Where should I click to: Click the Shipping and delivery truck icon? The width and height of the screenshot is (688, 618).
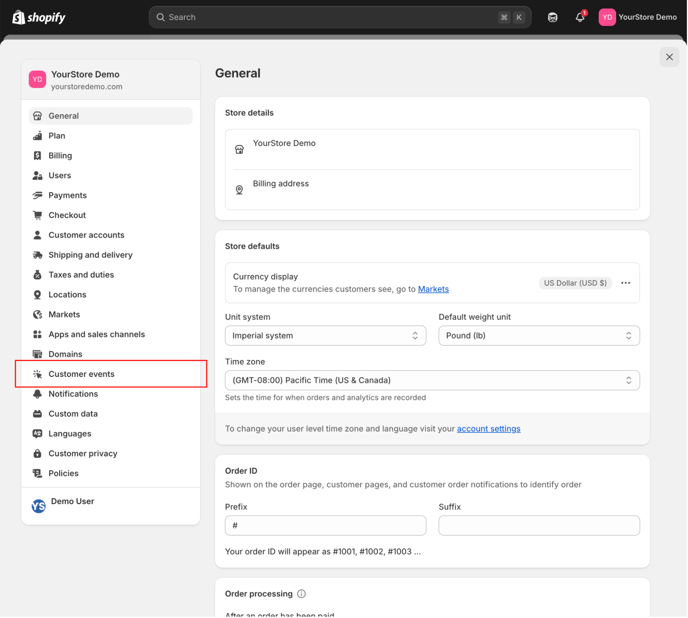tap(38, 255)
